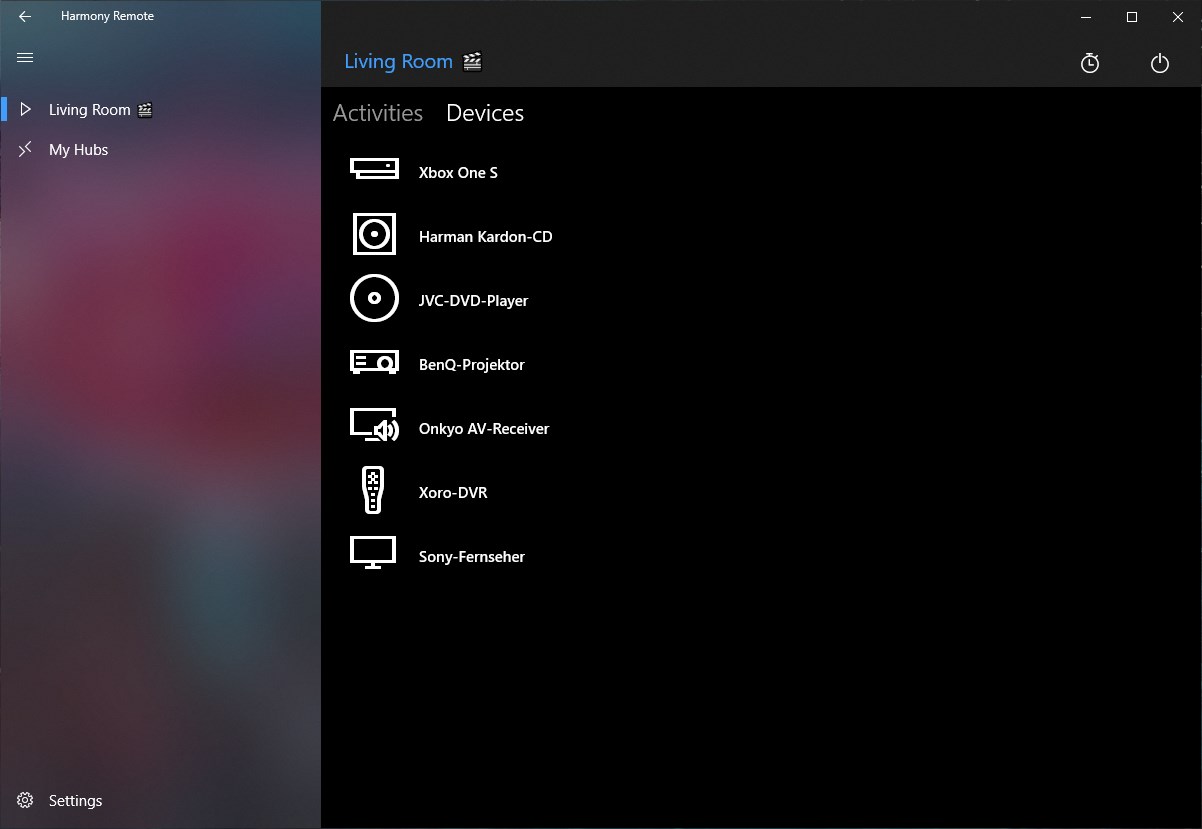Screen dimensions: 1202x829
Task: Click Living Room in the sidebar
Action: click(88, 109)
